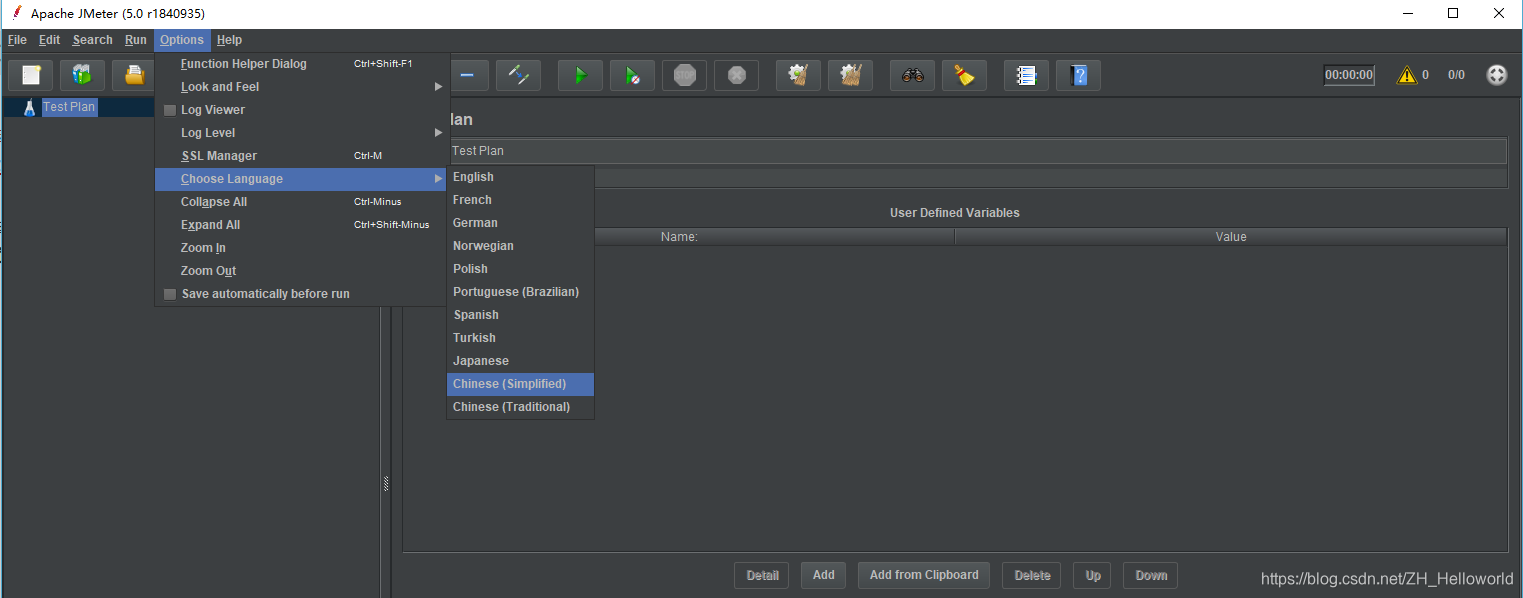Click the Delete button
Screen dimensions: 1523x598
point(1032,575)
